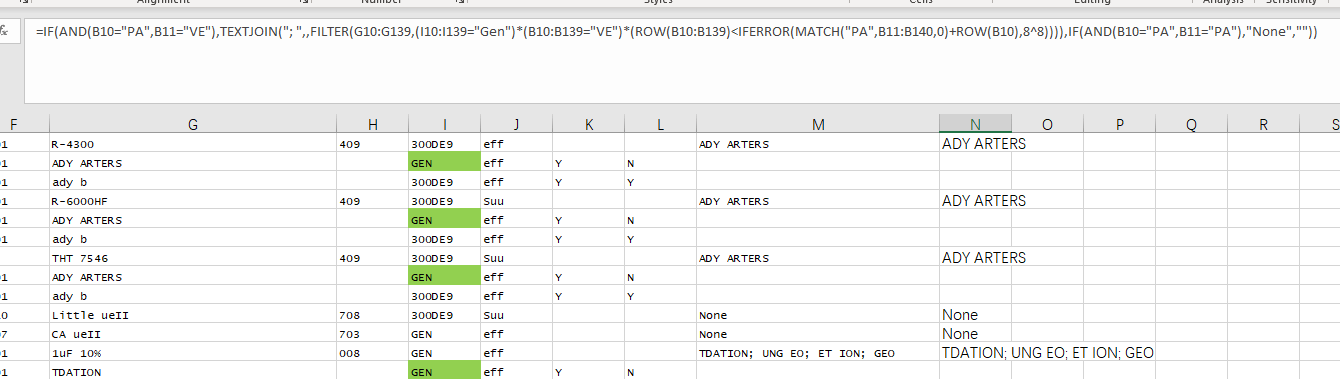1340x379 pixels.
Task: Select column R header
Action: [1263, 124]
